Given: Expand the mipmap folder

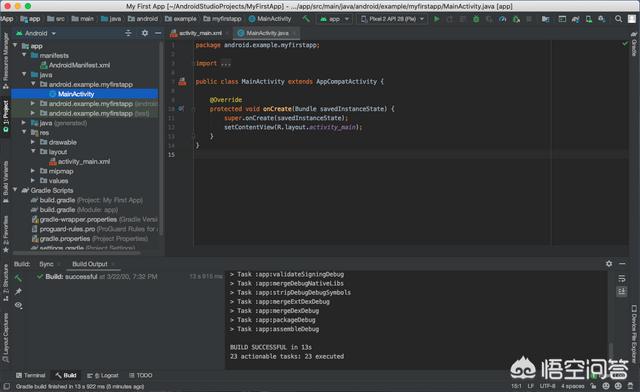Looking at the screenshot, I should coord(33,171).
